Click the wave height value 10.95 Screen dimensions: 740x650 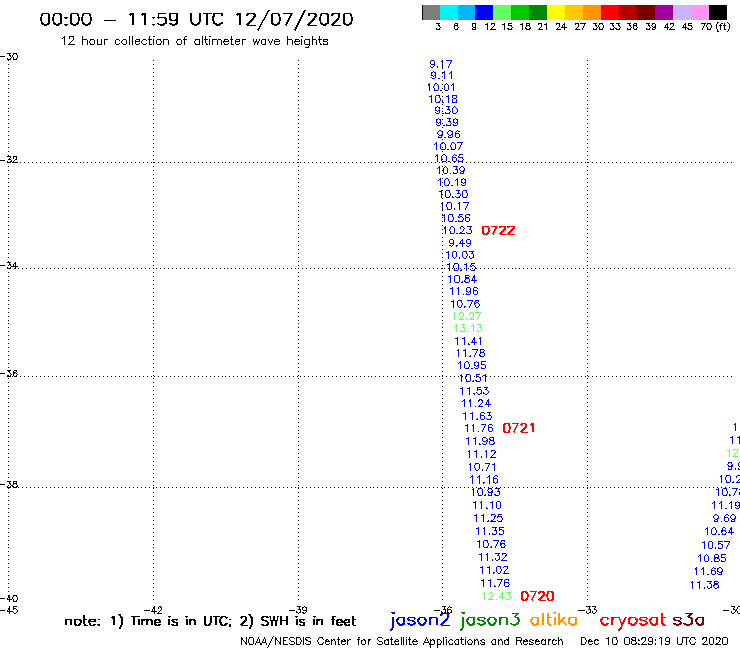(x=471, y=365)
